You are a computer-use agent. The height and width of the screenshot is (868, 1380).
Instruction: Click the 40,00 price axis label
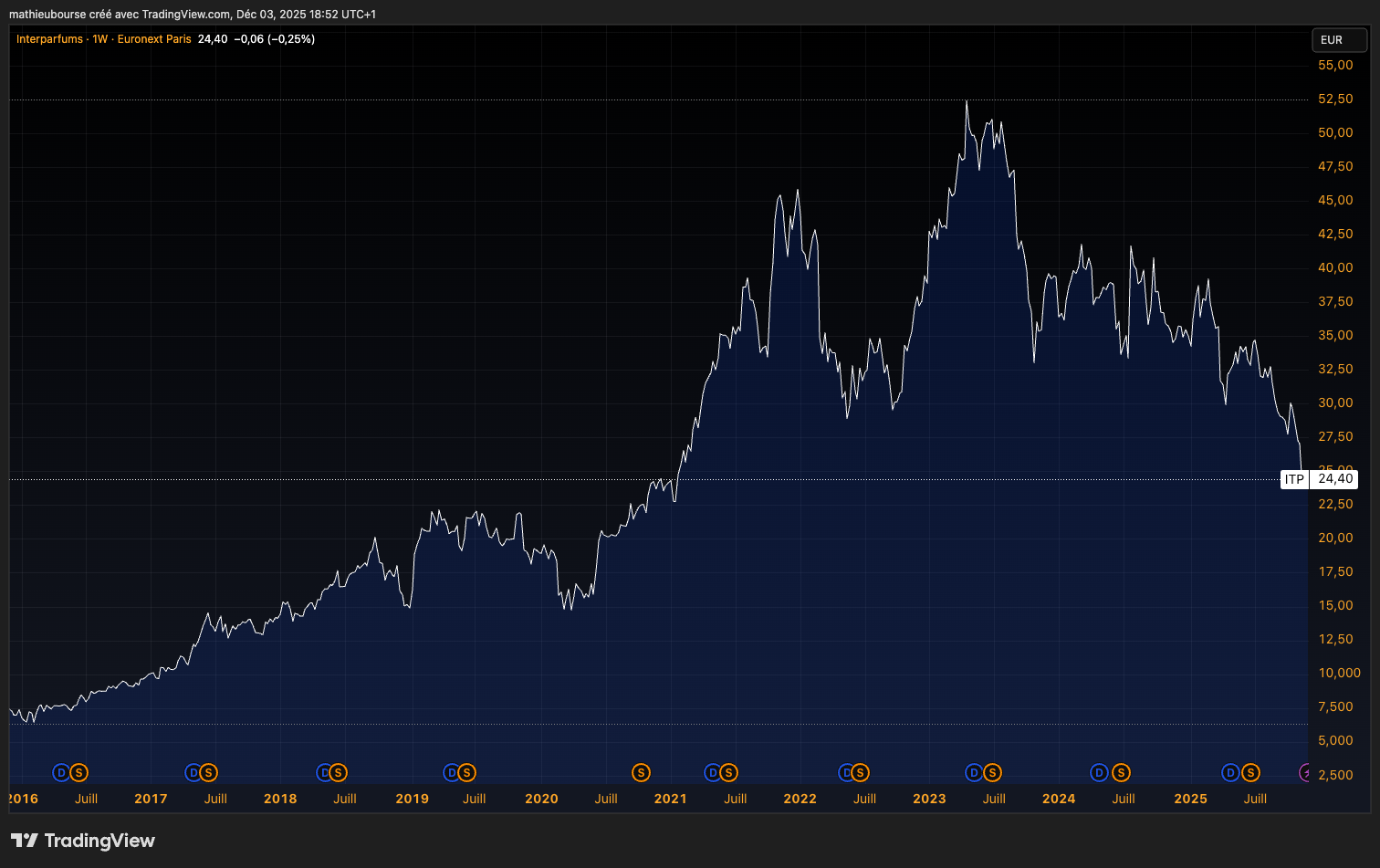click(x=1335, y=267)
